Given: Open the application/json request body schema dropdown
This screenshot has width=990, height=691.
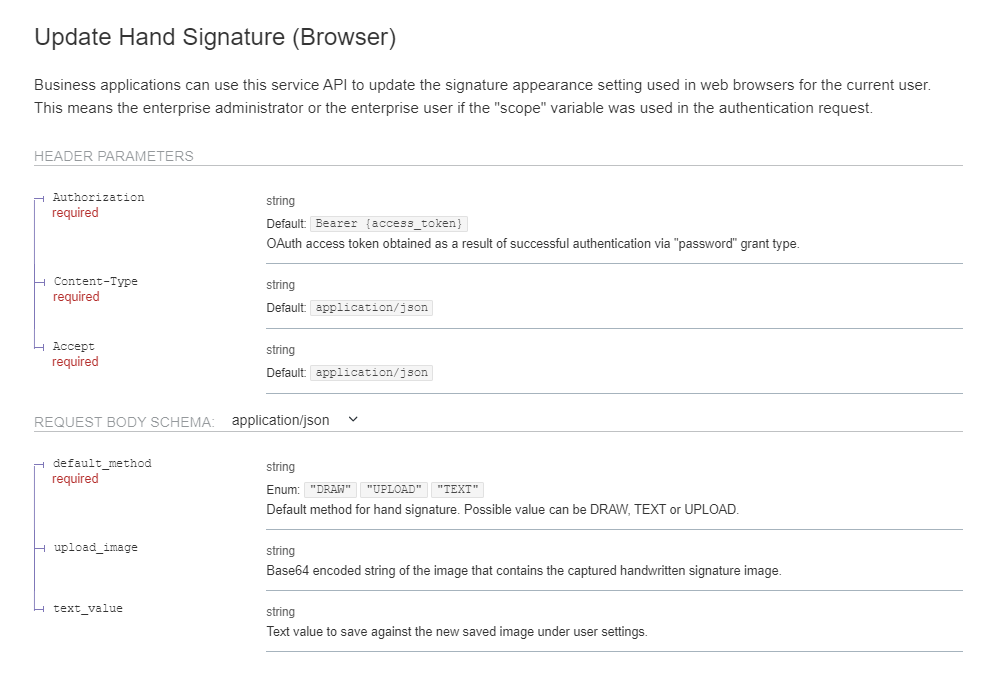Looking at the screenshot, I should pos(281,420).
